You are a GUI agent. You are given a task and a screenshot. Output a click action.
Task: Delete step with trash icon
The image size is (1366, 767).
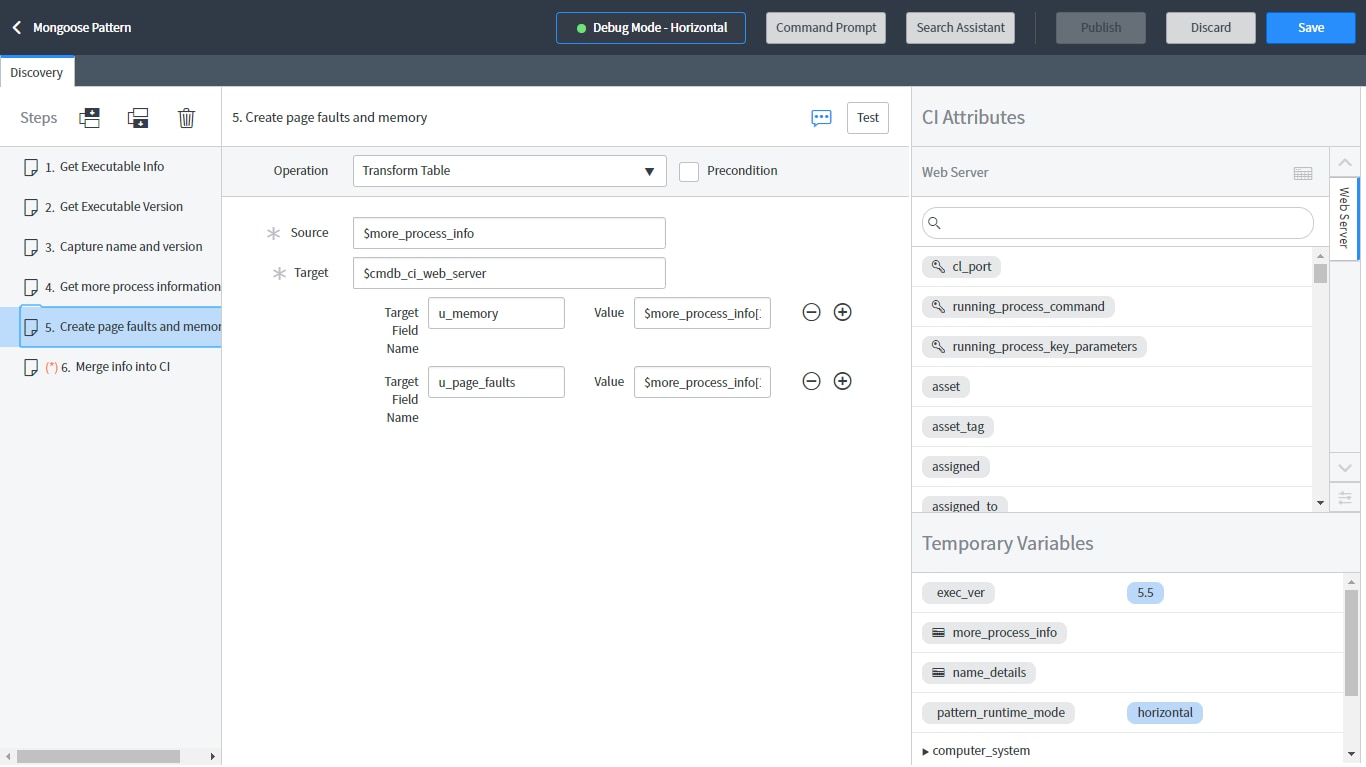(x=186, y=118)
